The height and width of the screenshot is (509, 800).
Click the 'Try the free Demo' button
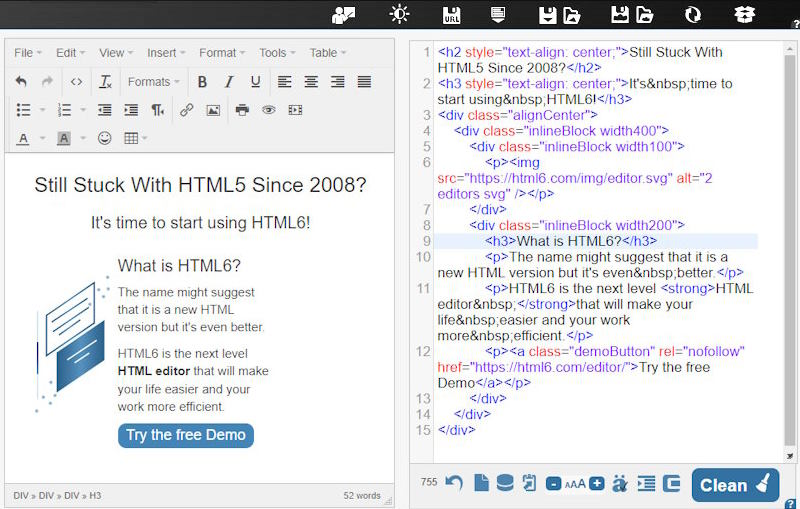tap(186, 436)
